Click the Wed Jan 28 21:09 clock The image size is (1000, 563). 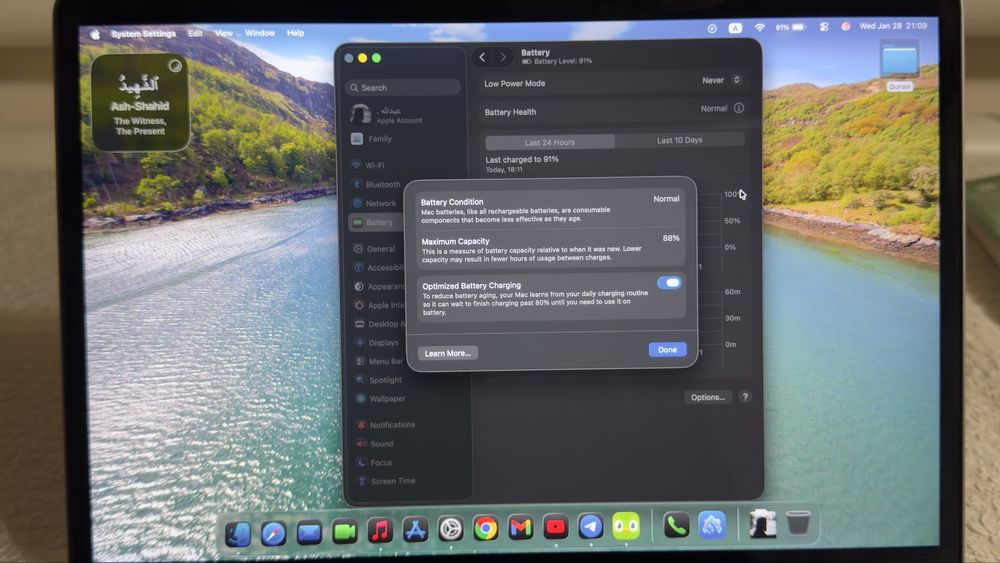click(x=893, y=26)
